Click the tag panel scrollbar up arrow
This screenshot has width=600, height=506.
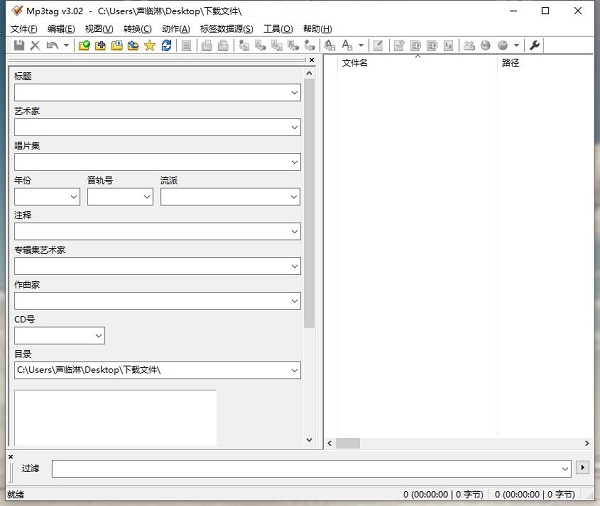pos(309,73)
